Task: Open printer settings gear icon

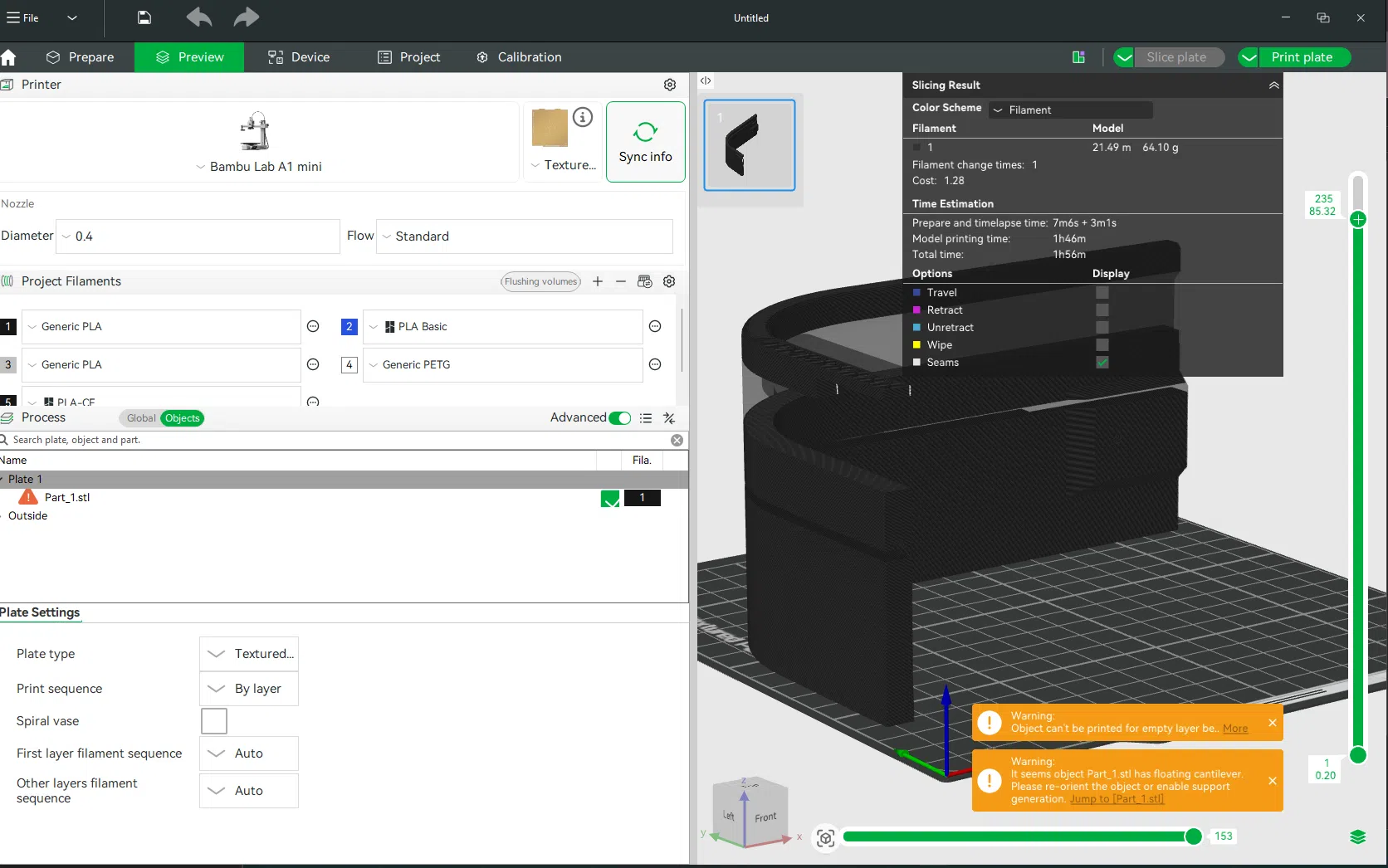Action: [669, 85]
